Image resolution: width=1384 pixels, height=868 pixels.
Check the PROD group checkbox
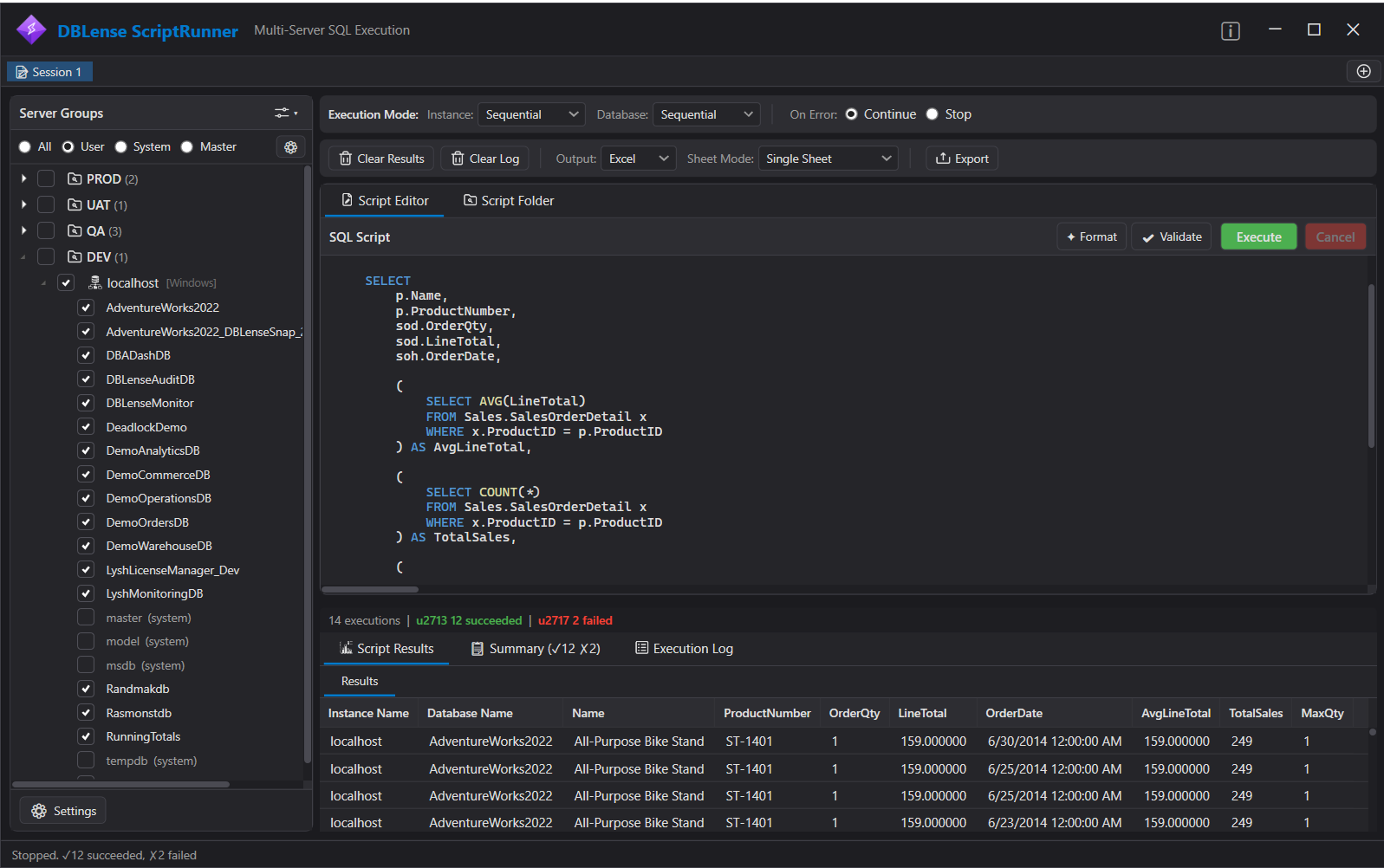[x=46, y=178]
